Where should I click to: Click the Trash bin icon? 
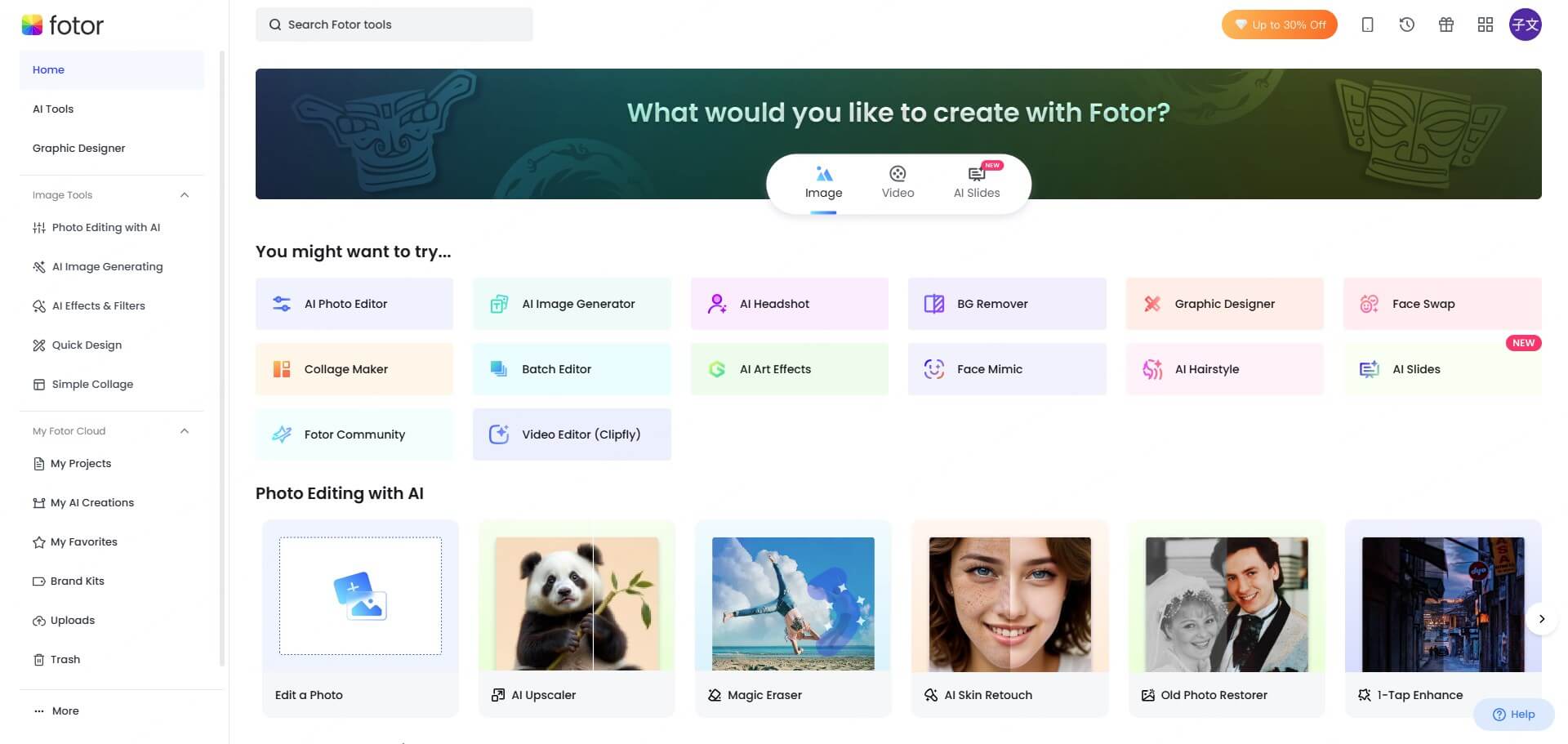pos(38,660)
